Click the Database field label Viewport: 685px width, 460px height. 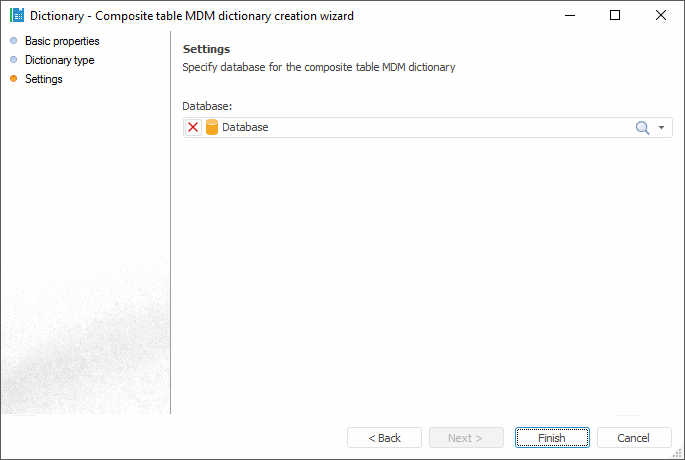(x=207, y=106)
